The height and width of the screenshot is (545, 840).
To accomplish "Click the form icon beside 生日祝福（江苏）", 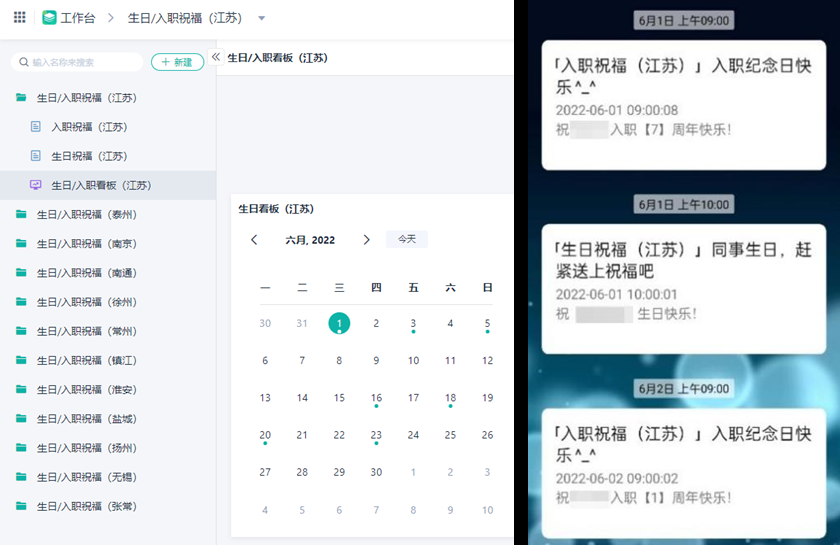I will pos(35,156).
